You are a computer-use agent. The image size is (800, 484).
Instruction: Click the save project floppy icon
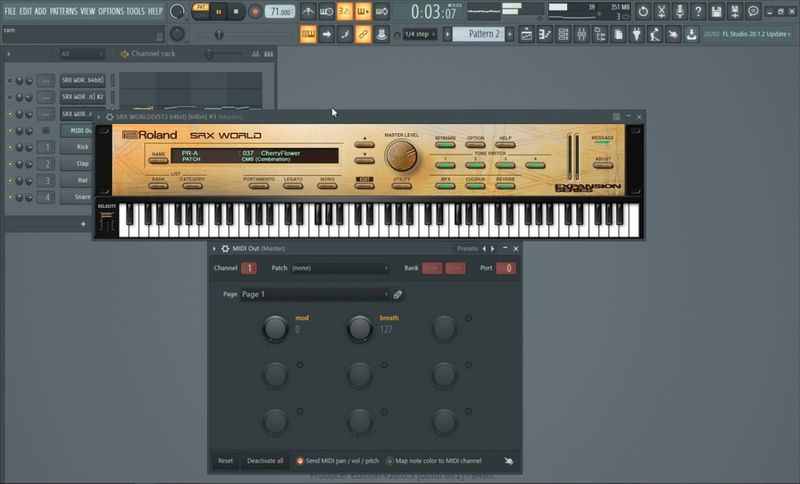[716, 11]
